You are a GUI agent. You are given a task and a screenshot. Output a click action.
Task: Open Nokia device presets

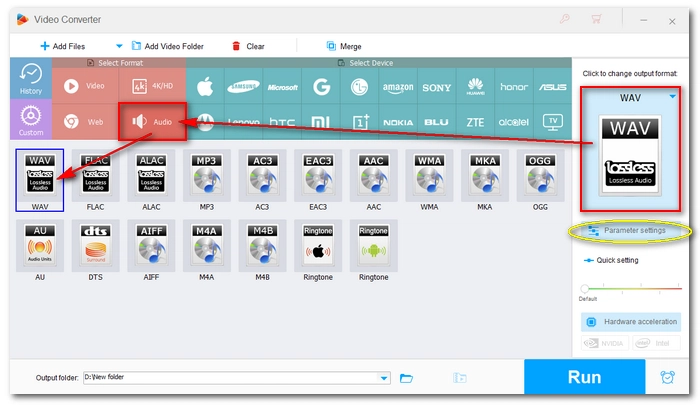point(398,122)
